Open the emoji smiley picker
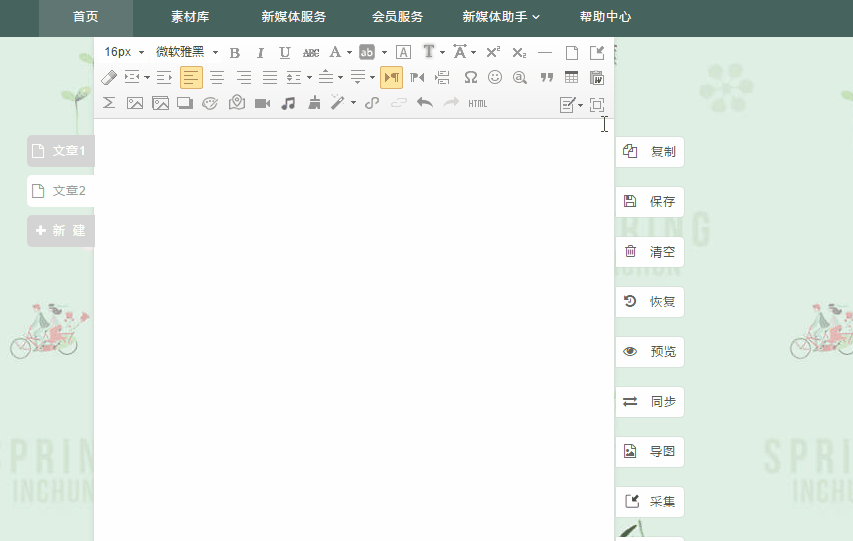Viewport: 853px width, 541px height. tap(495, 77)
